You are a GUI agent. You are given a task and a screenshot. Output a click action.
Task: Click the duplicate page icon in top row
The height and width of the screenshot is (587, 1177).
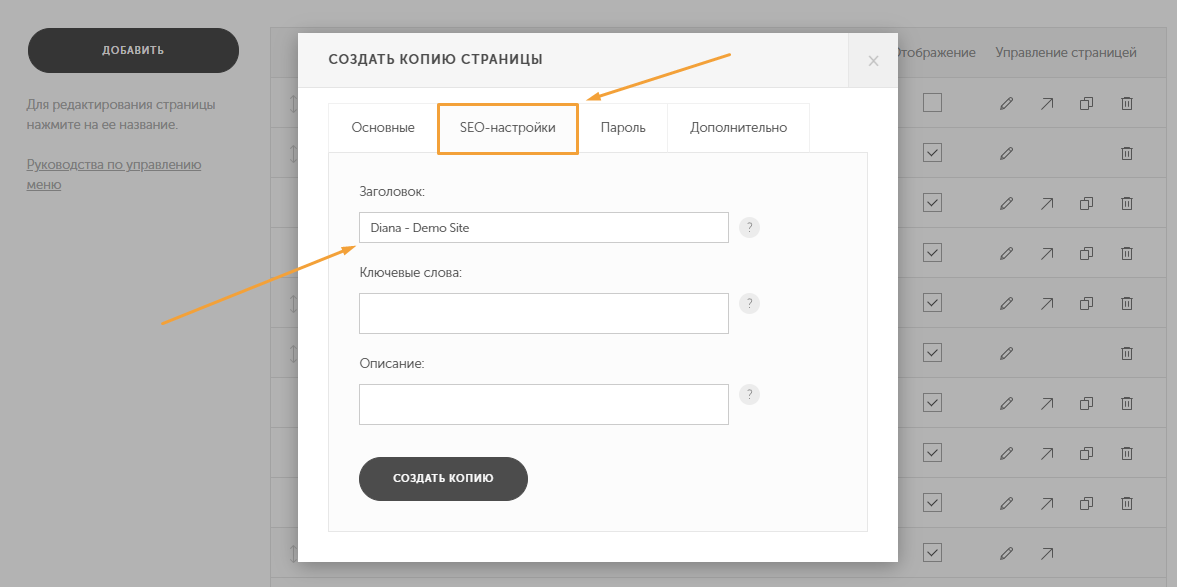tap(1086, 104)
